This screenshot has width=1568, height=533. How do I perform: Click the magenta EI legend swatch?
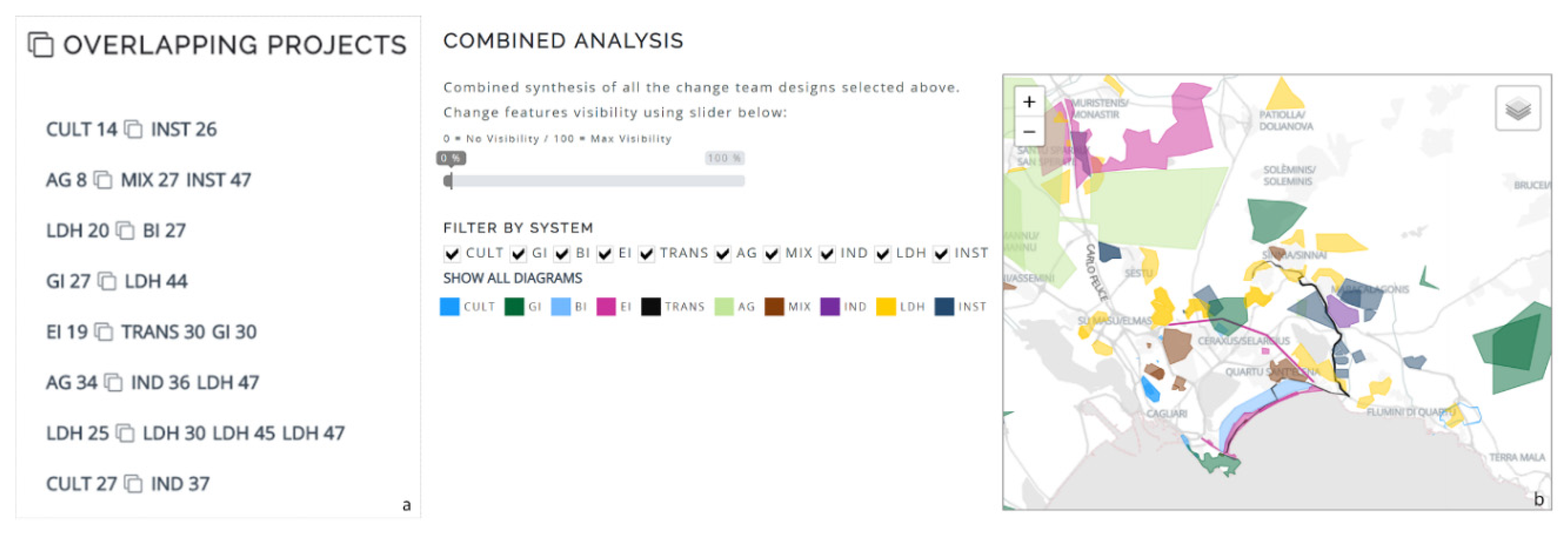pos(606,307)
